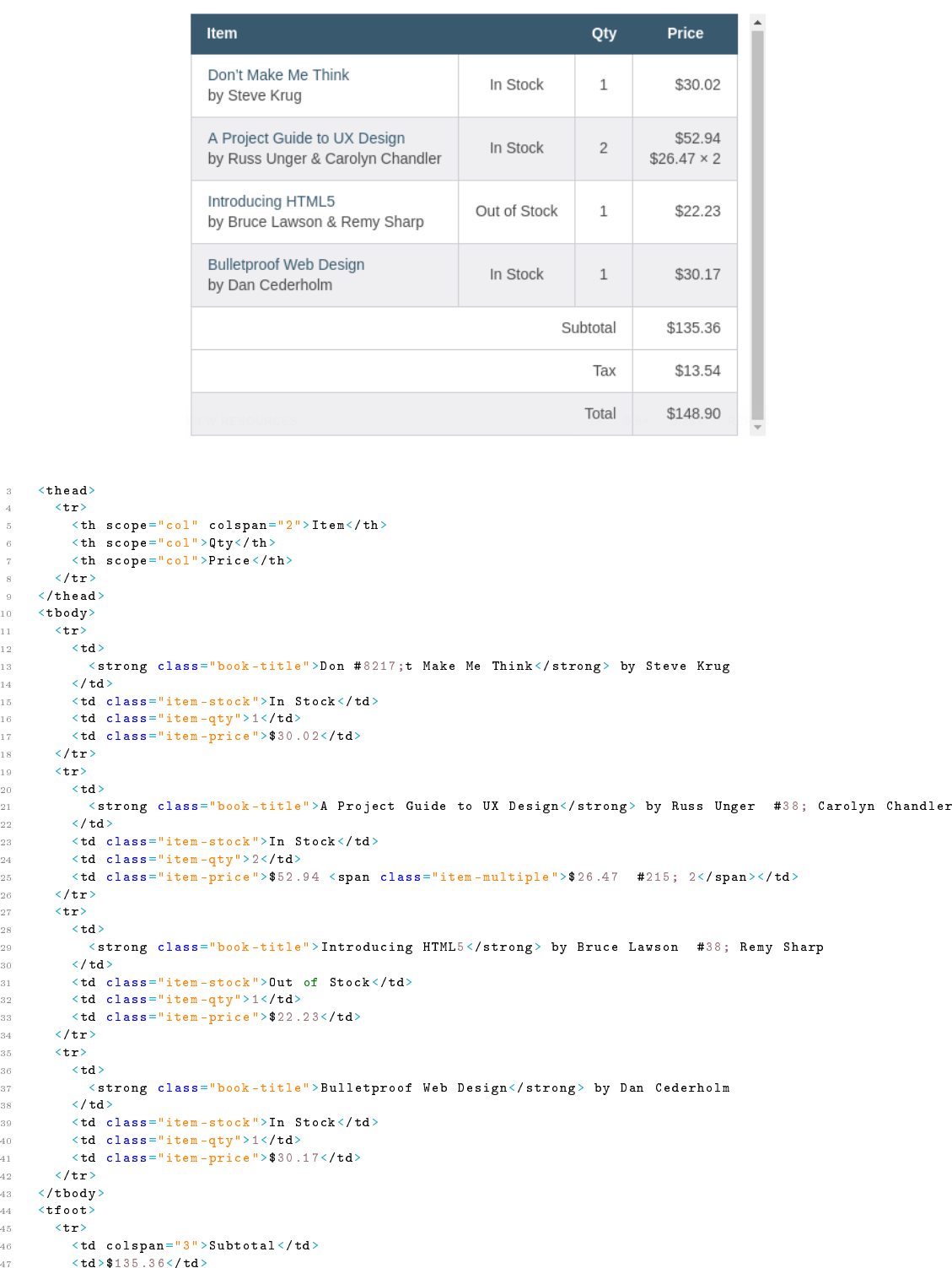Click the opening <thead> tag in code
The width and height of the screenshot is (952, 1268).
pos(67,491)
